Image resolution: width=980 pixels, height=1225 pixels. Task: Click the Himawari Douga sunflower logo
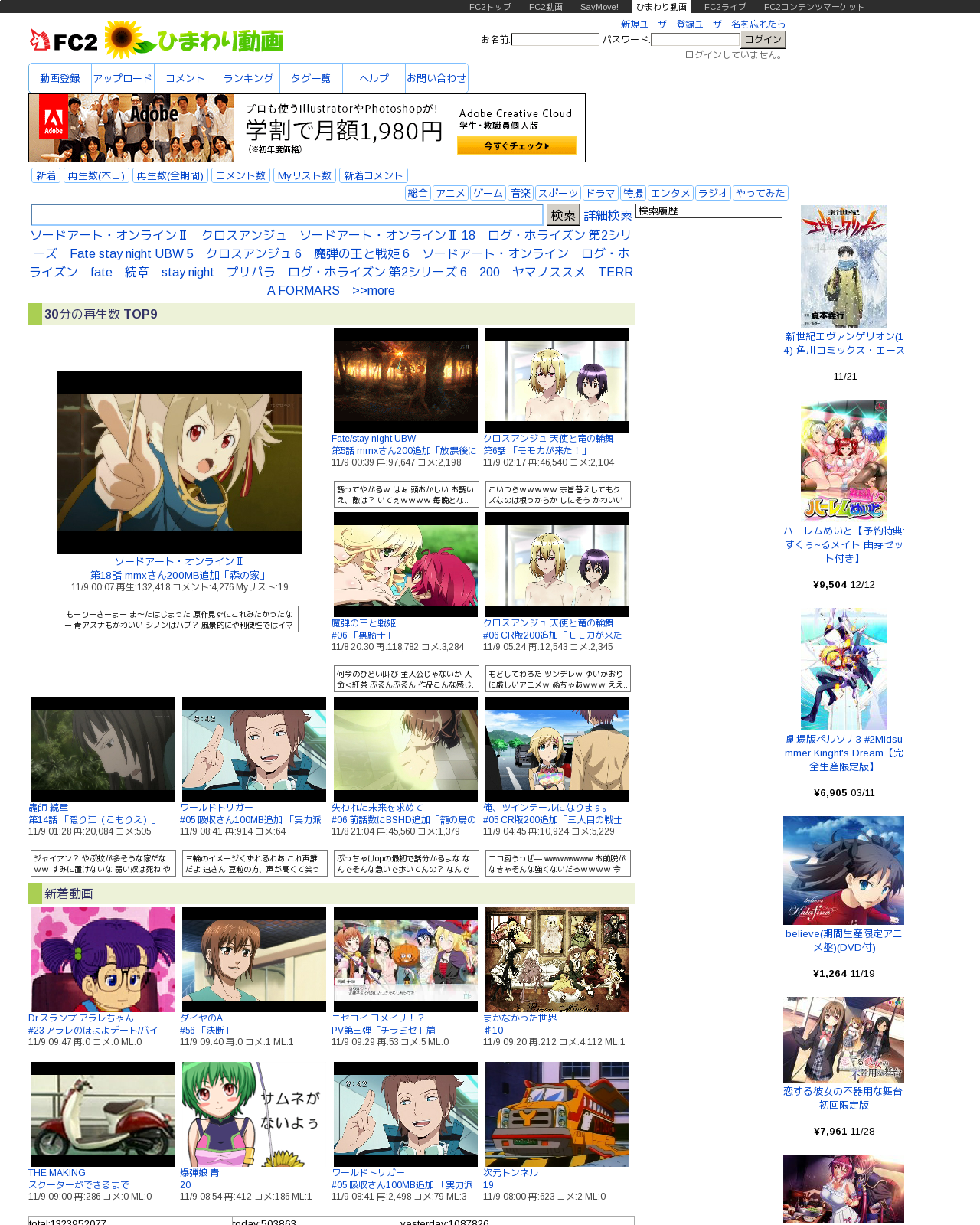coord(194,40)
